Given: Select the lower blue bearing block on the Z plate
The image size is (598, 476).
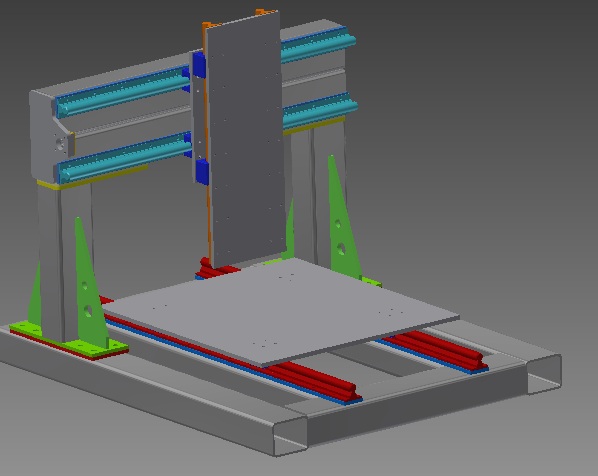Looking at the screenshot, I should (202, 172).
